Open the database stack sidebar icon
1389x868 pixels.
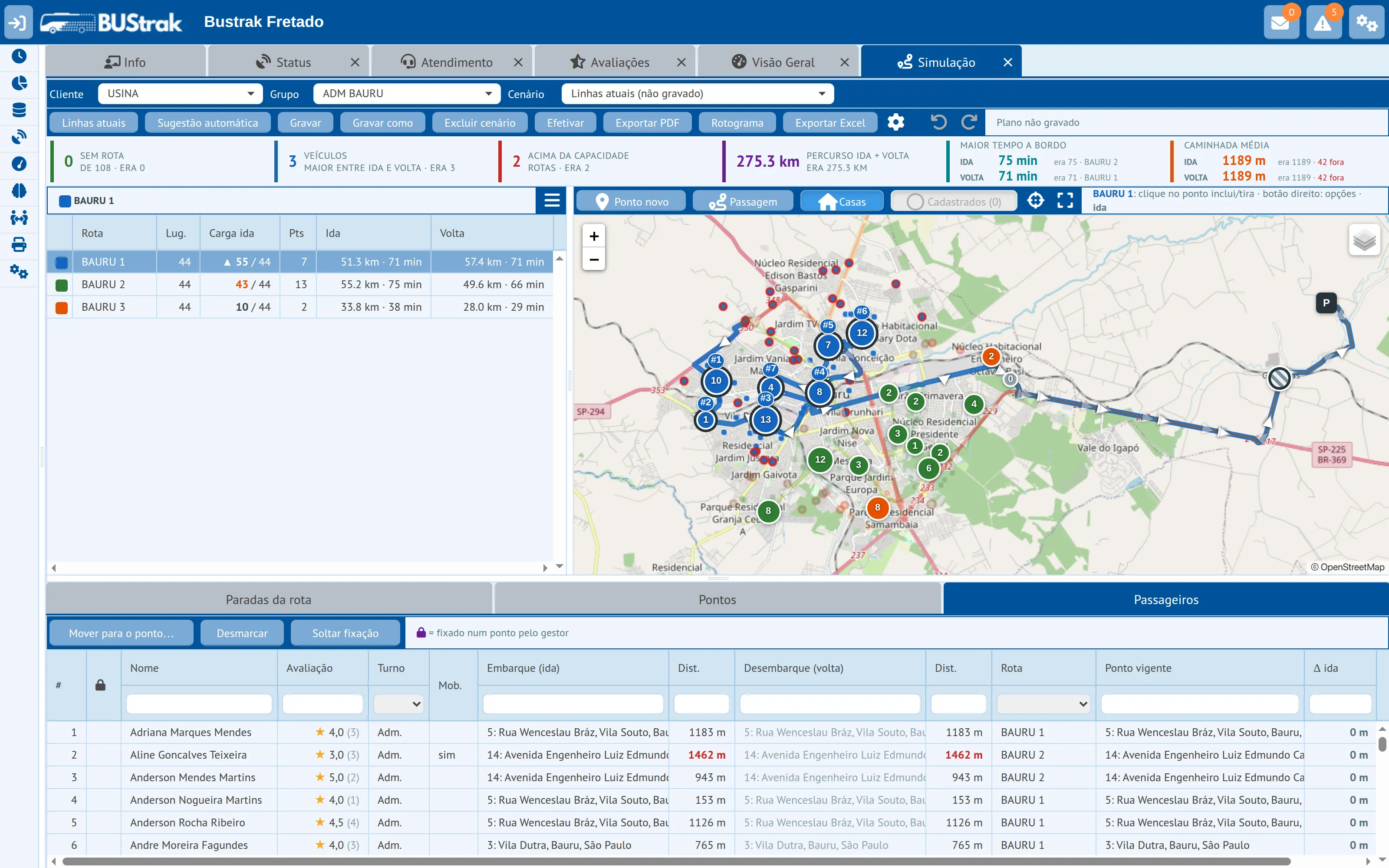19,110
